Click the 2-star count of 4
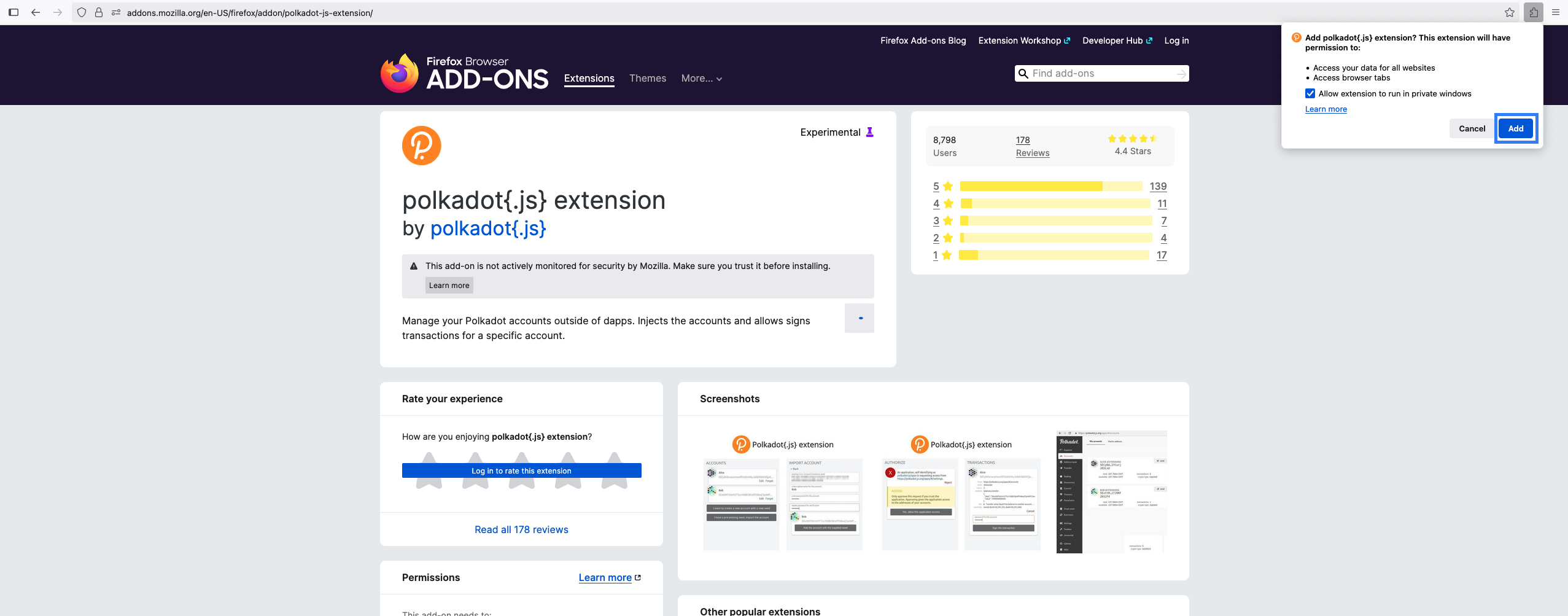 (1164, 238)
